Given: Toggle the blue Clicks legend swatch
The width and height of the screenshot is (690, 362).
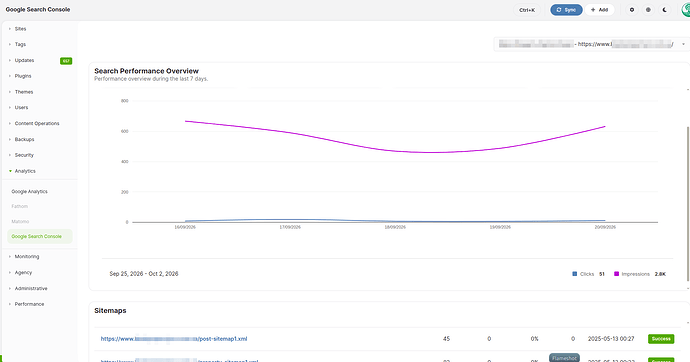Looking at the screenshot, I should [574, 274].
